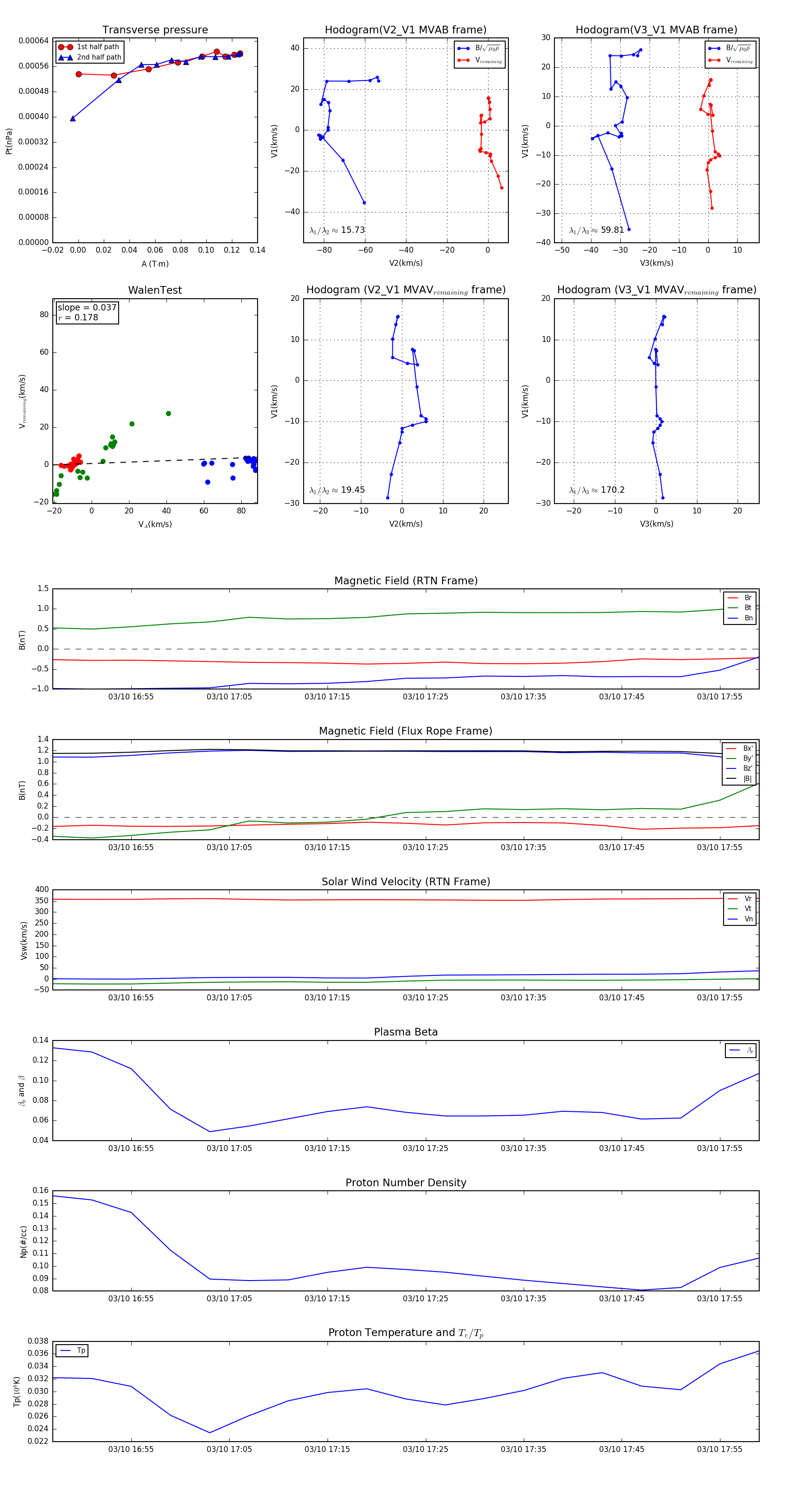Click the lowest blue 2nd half path triangle
The height and width of the screenshot is (1489, 812).
73,119
